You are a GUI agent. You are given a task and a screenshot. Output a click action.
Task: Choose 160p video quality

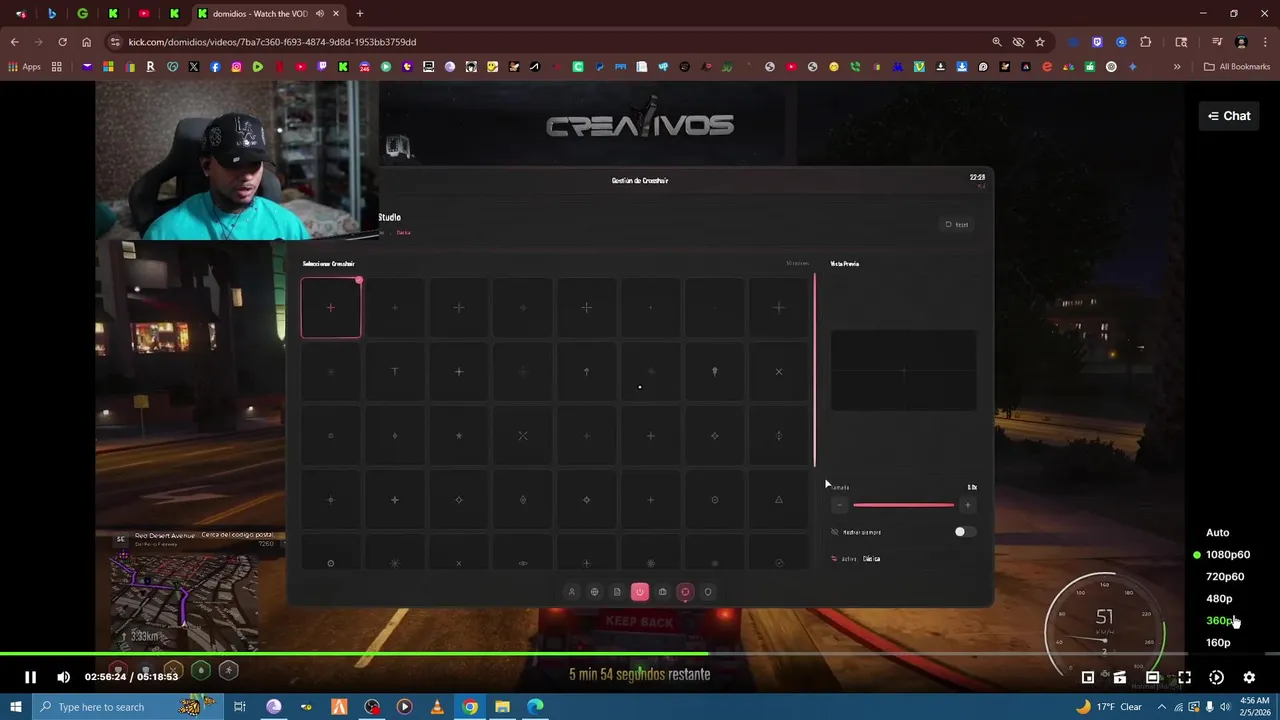coord(1218,643)
